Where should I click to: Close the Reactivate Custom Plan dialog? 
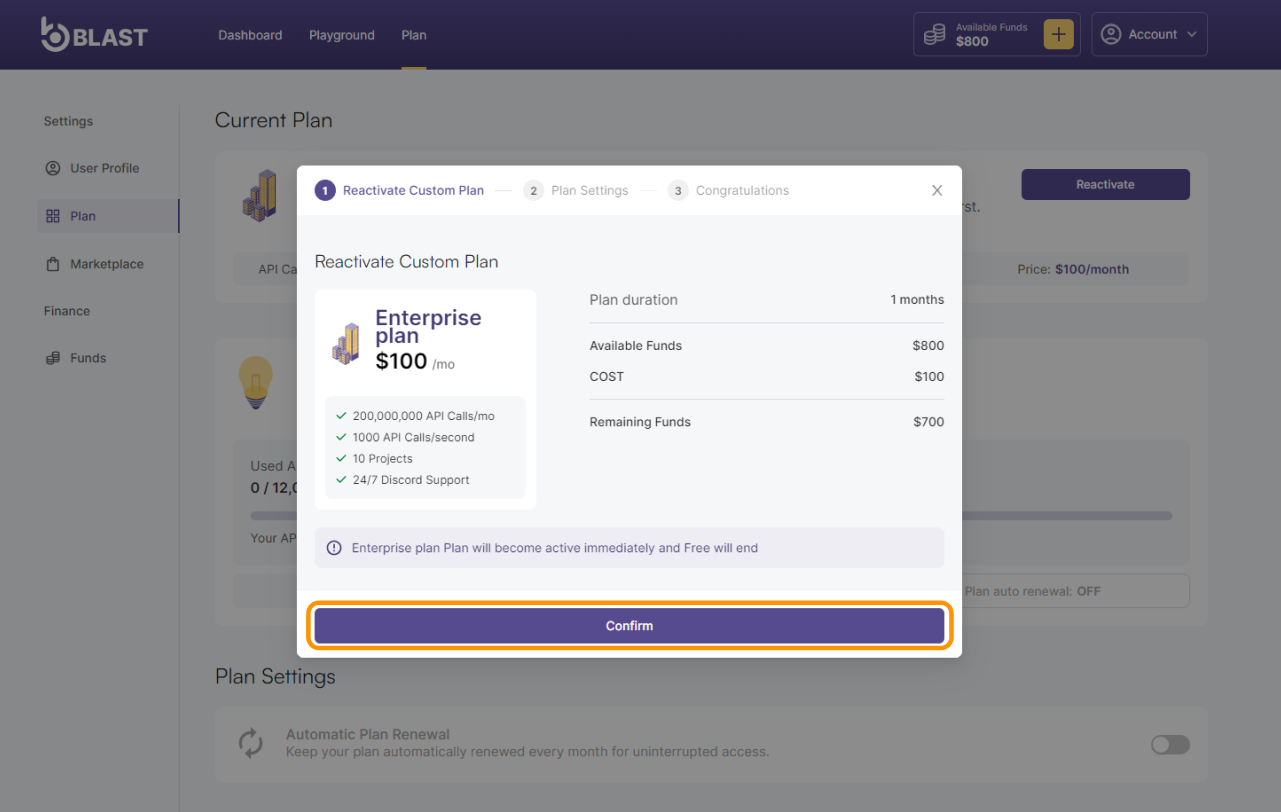[x=937, y=191]
